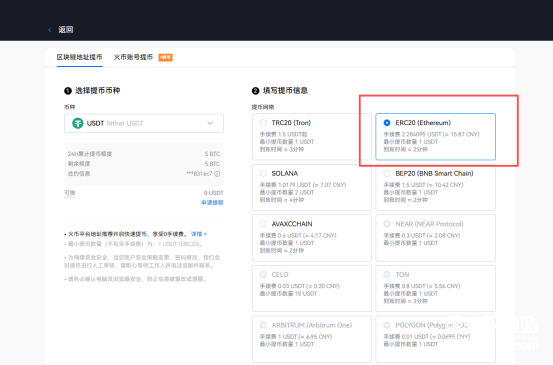Select the TRC20 (Tron) network radio

pos(263,123)
